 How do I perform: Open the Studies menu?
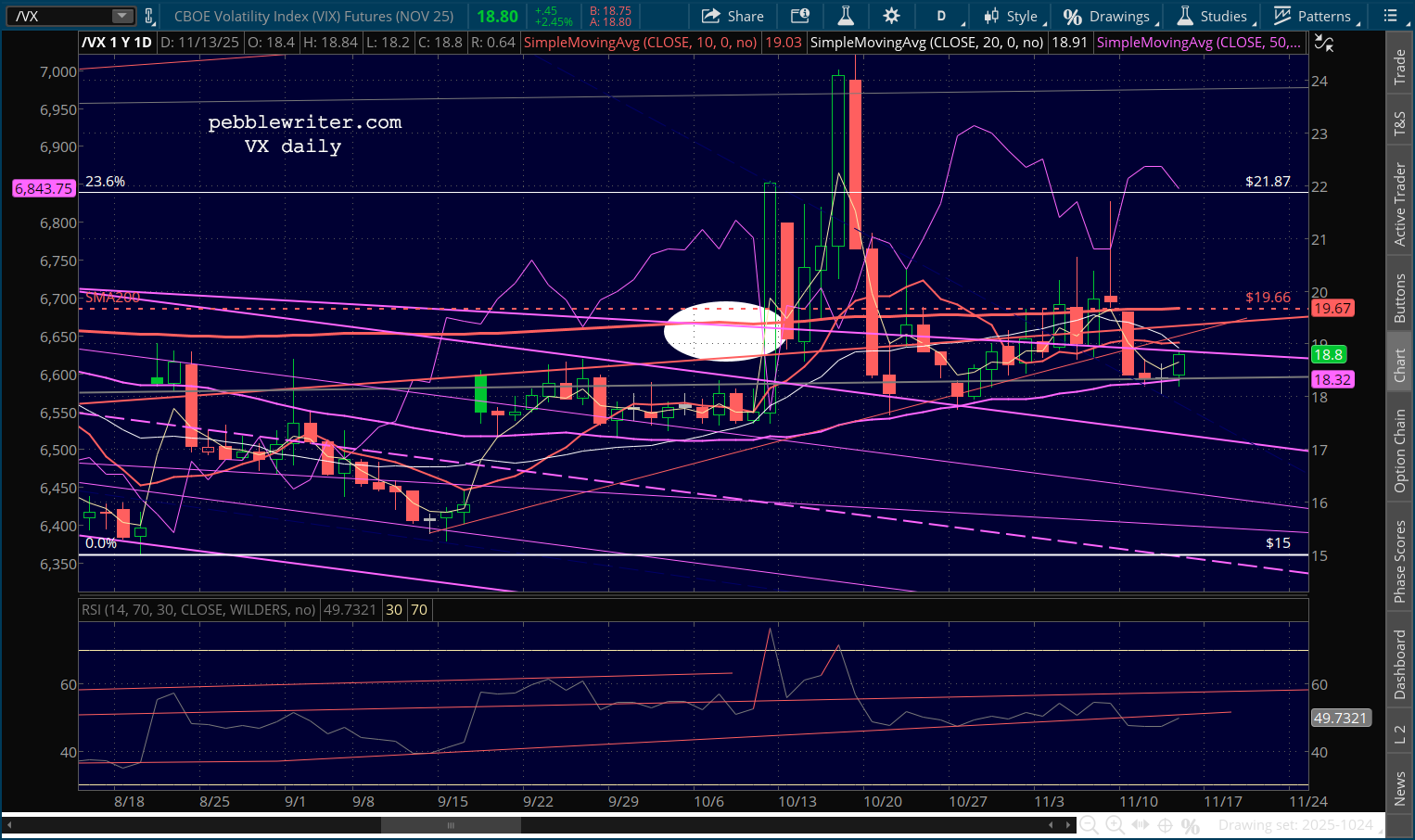click(1215, 16)
